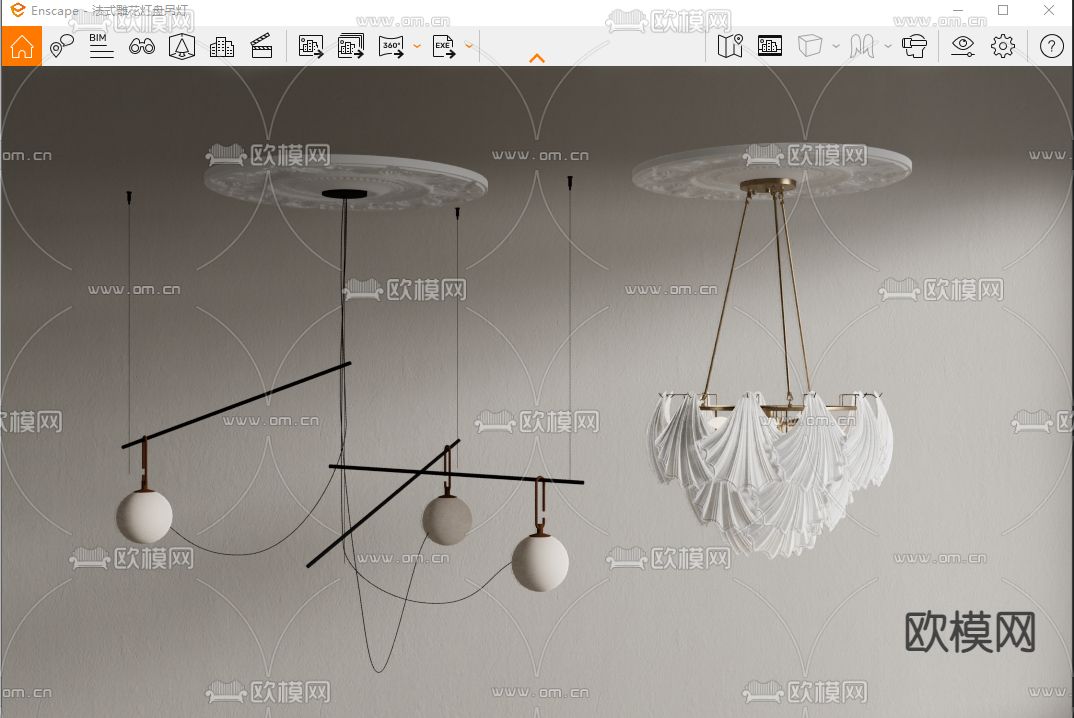Collapse the toolbar with orange chevron
Screen dimensions: 1074x718
pyautogui.click(x=537, y=58)
